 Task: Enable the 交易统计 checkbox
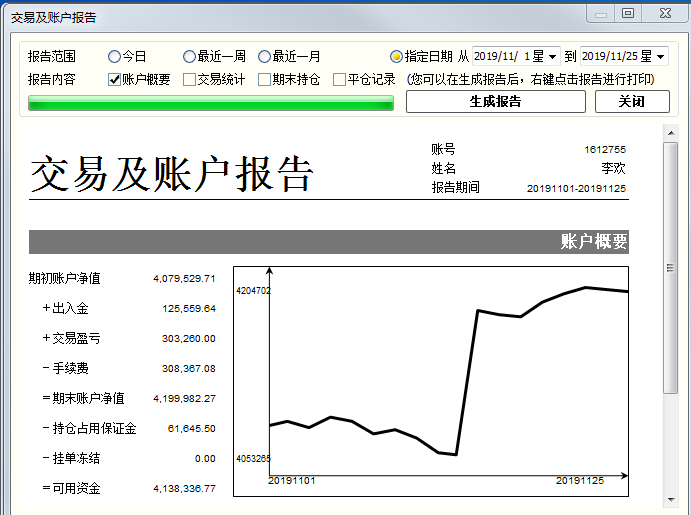[x=189, y=79]
